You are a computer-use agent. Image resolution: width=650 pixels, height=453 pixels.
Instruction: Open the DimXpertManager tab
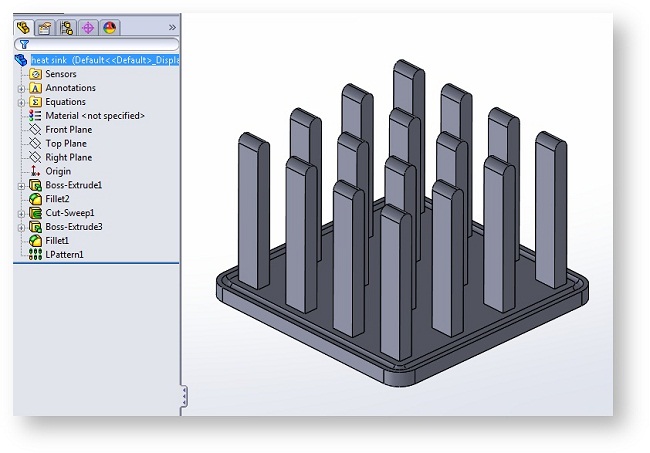click(88, 28)
